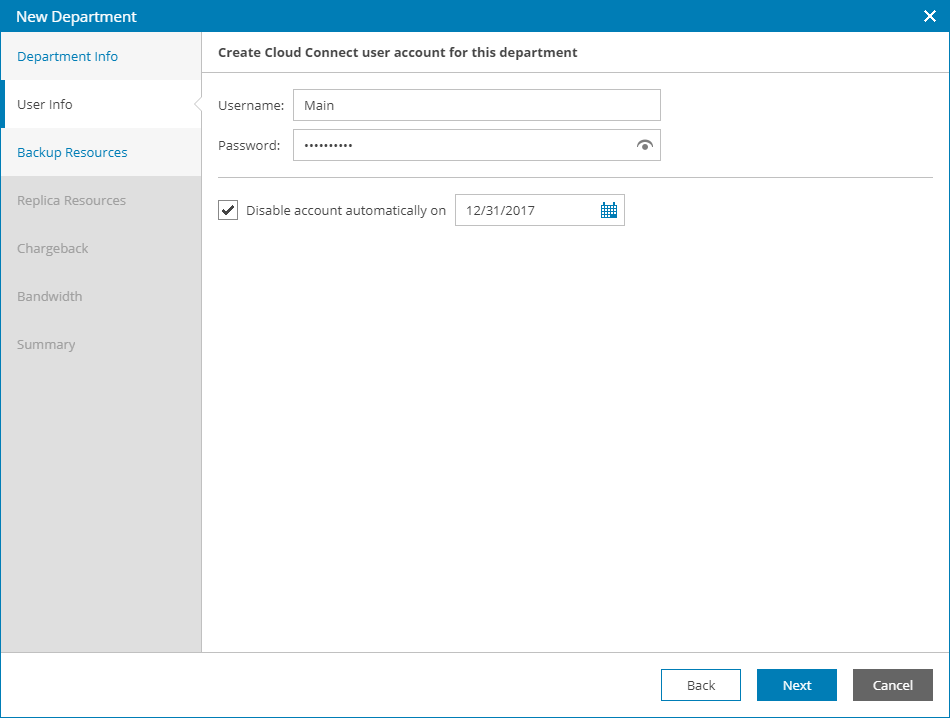Click the "Disable account automatically on" label
This screenshot has width=950, height=718.
coord(346,211)
